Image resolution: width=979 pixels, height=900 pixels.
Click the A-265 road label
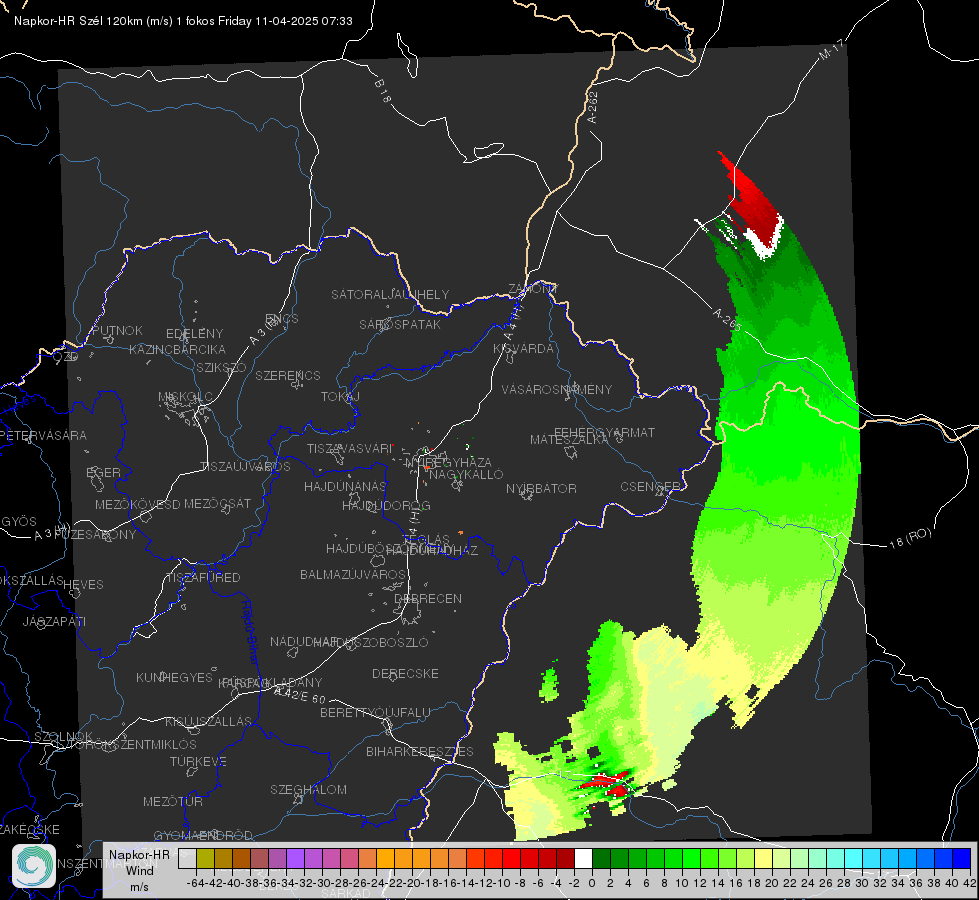pyautogui.click(x=727, y=320)
